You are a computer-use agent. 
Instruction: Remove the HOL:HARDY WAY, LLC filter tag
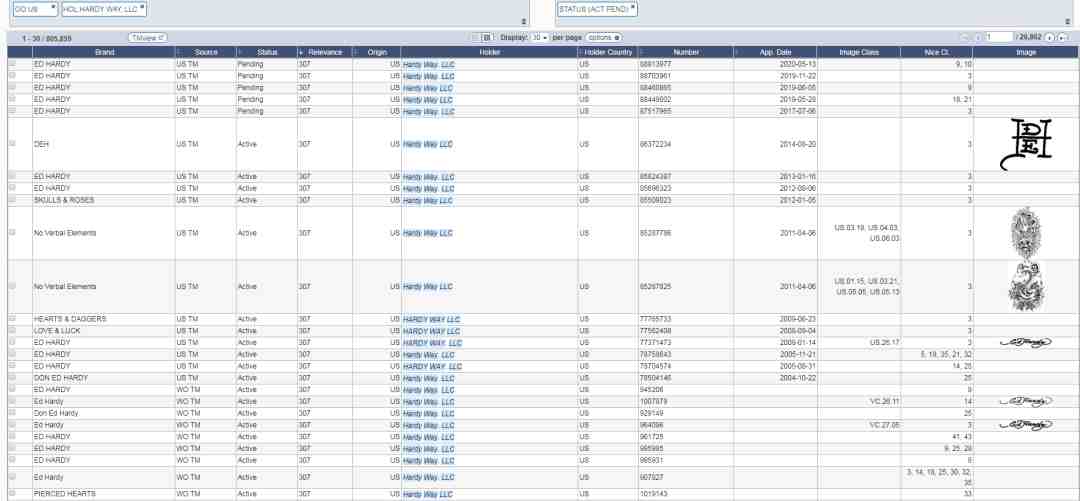143,6
